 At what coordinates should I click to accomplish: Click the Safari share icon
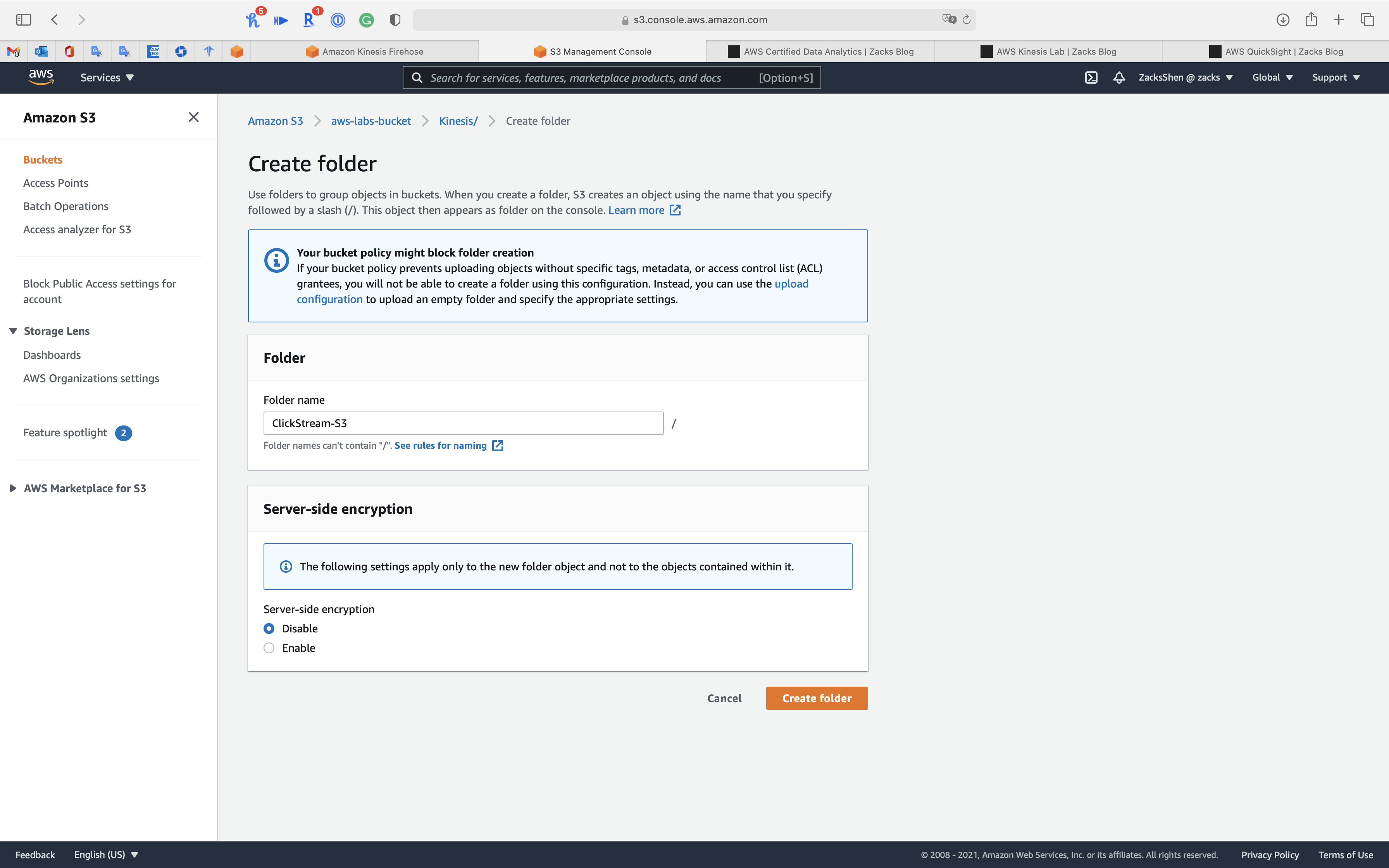(x=1311, y=19)
